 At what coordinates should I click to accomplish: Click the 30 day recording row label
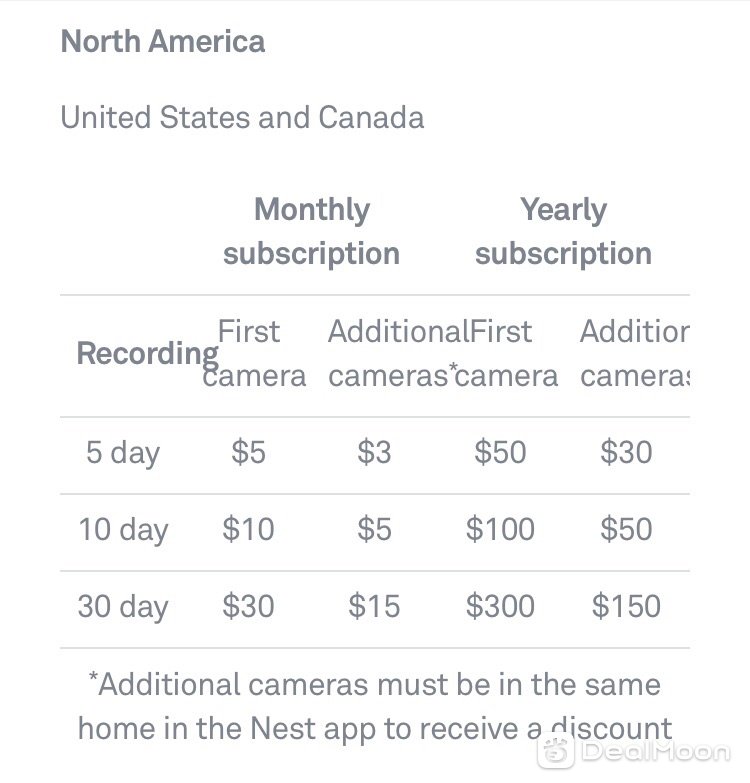123,607
